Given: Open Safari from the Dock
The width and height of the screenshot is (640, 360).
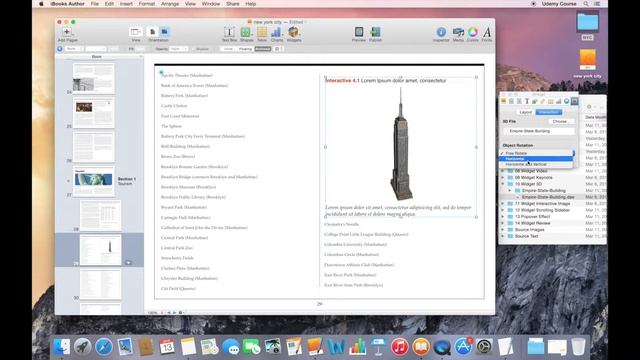Looking at the screenshot, I should point(104,347).
